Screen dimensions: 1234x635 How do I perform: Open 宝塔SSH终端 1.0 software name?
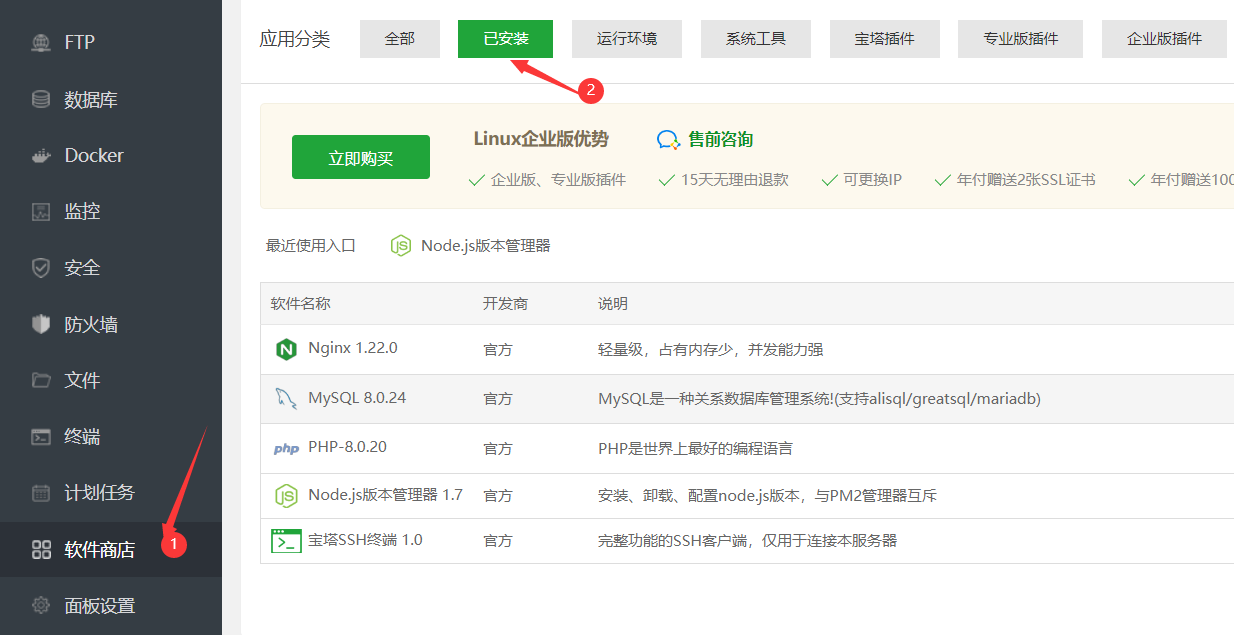tap(365, 540)
